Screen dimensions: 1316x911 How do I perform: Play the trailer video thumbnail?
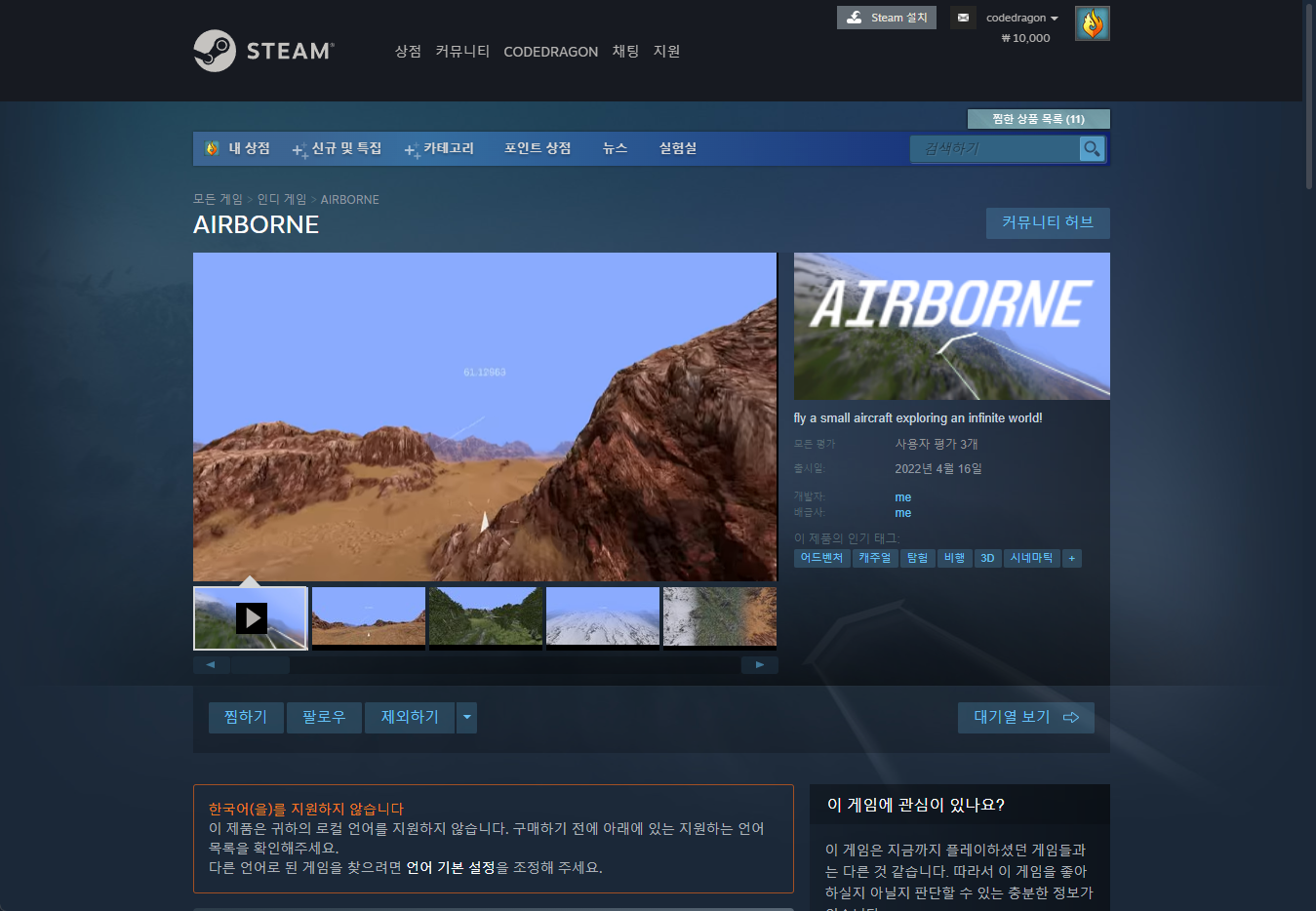(251, 617)
